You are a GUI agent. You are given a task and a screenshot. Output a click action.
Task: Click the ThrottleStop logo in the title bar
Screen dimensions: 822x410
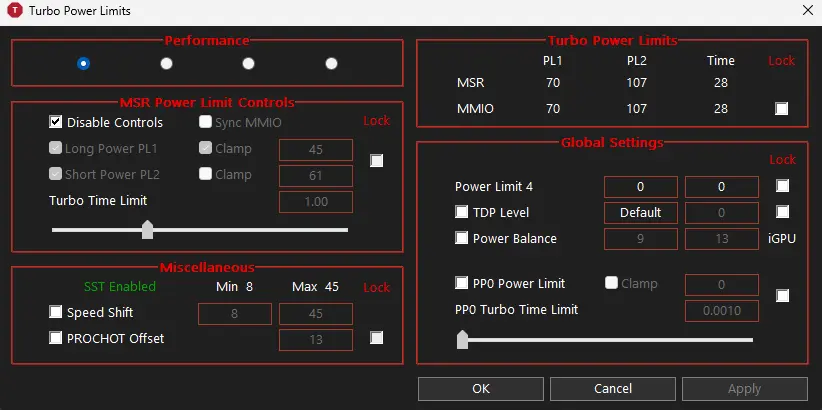tap(15, 10)
